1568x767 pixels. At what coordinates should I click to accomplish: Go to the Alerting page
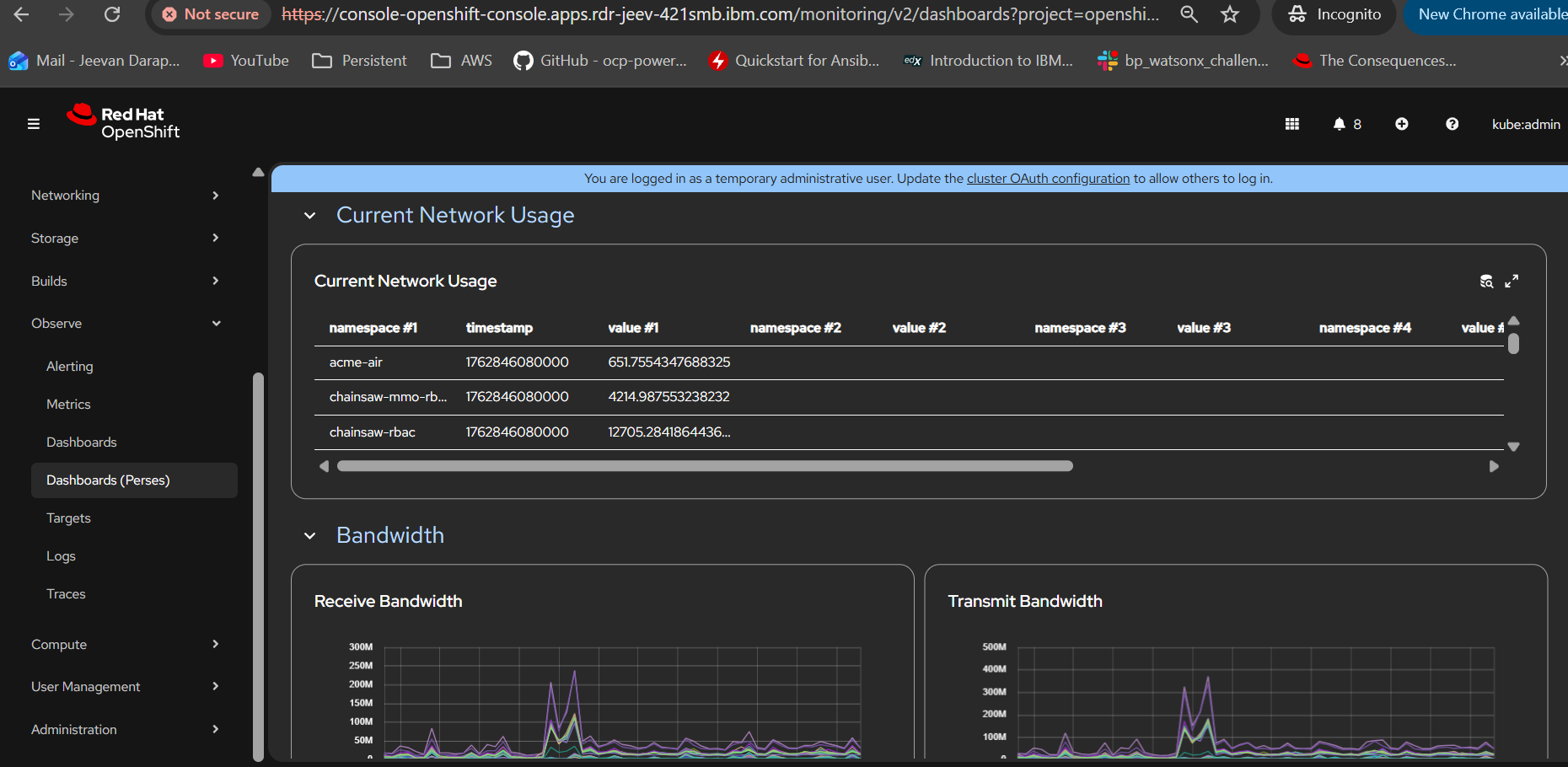coord(70,367)
